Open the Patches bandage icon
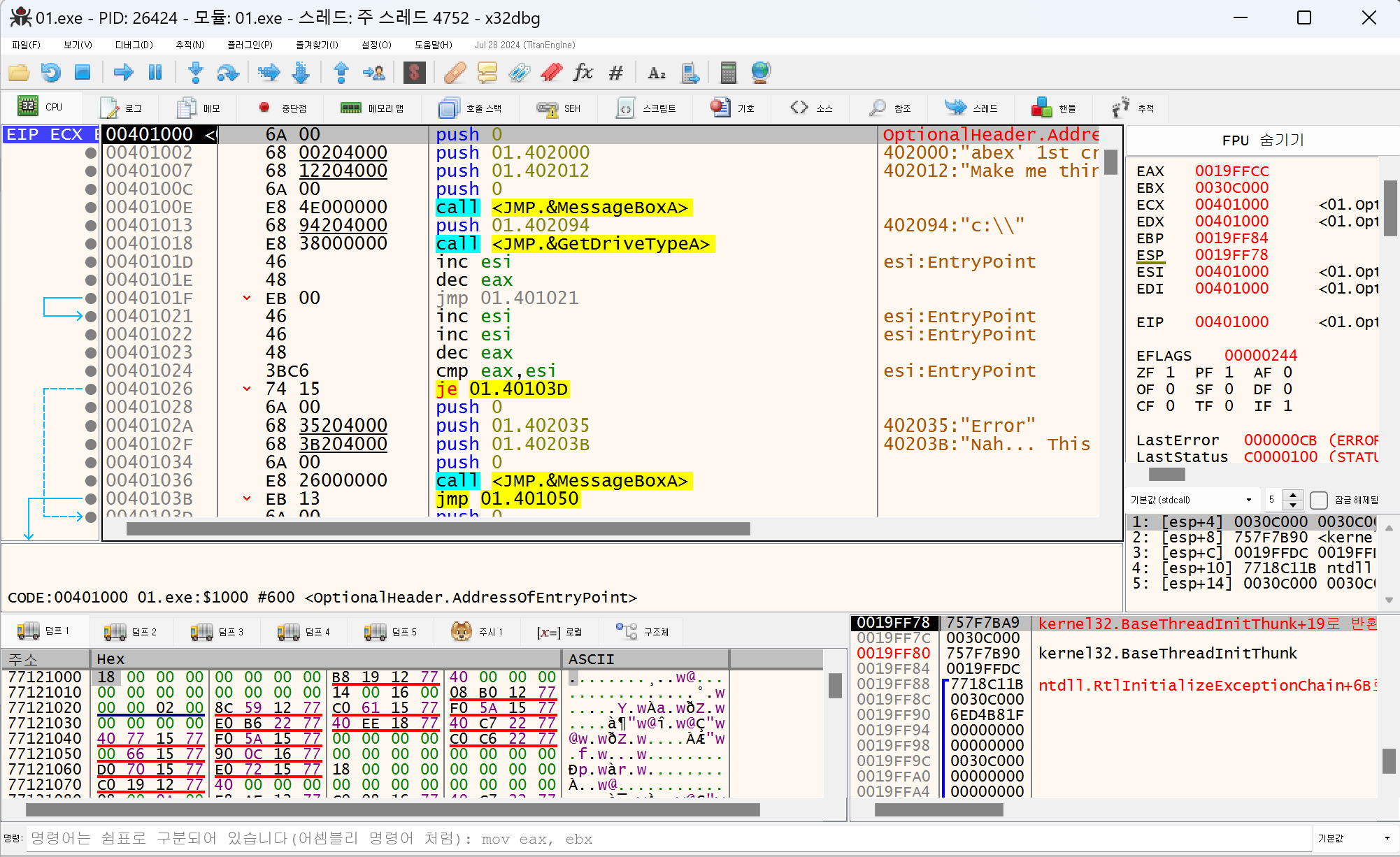This screenshot has width=1400, height=857. click(455, 72)
